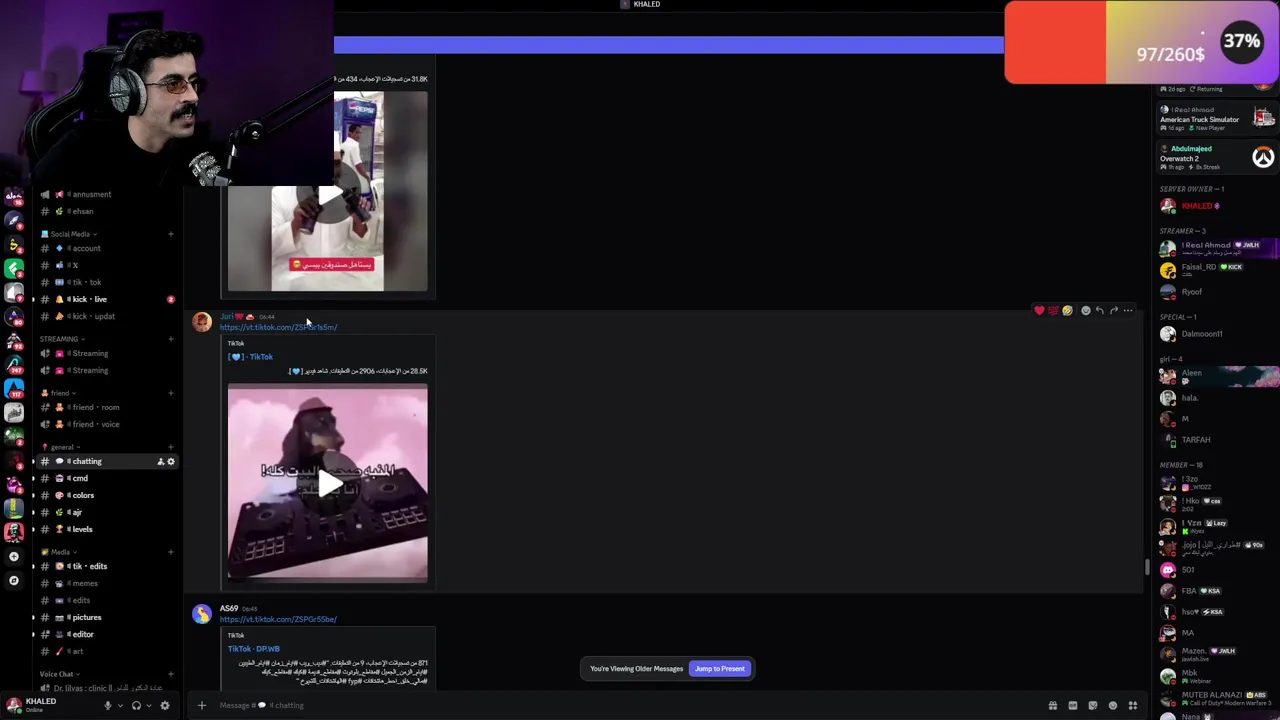Open the chatting channel settings gear
The image size is (1280, 720).
171,462
